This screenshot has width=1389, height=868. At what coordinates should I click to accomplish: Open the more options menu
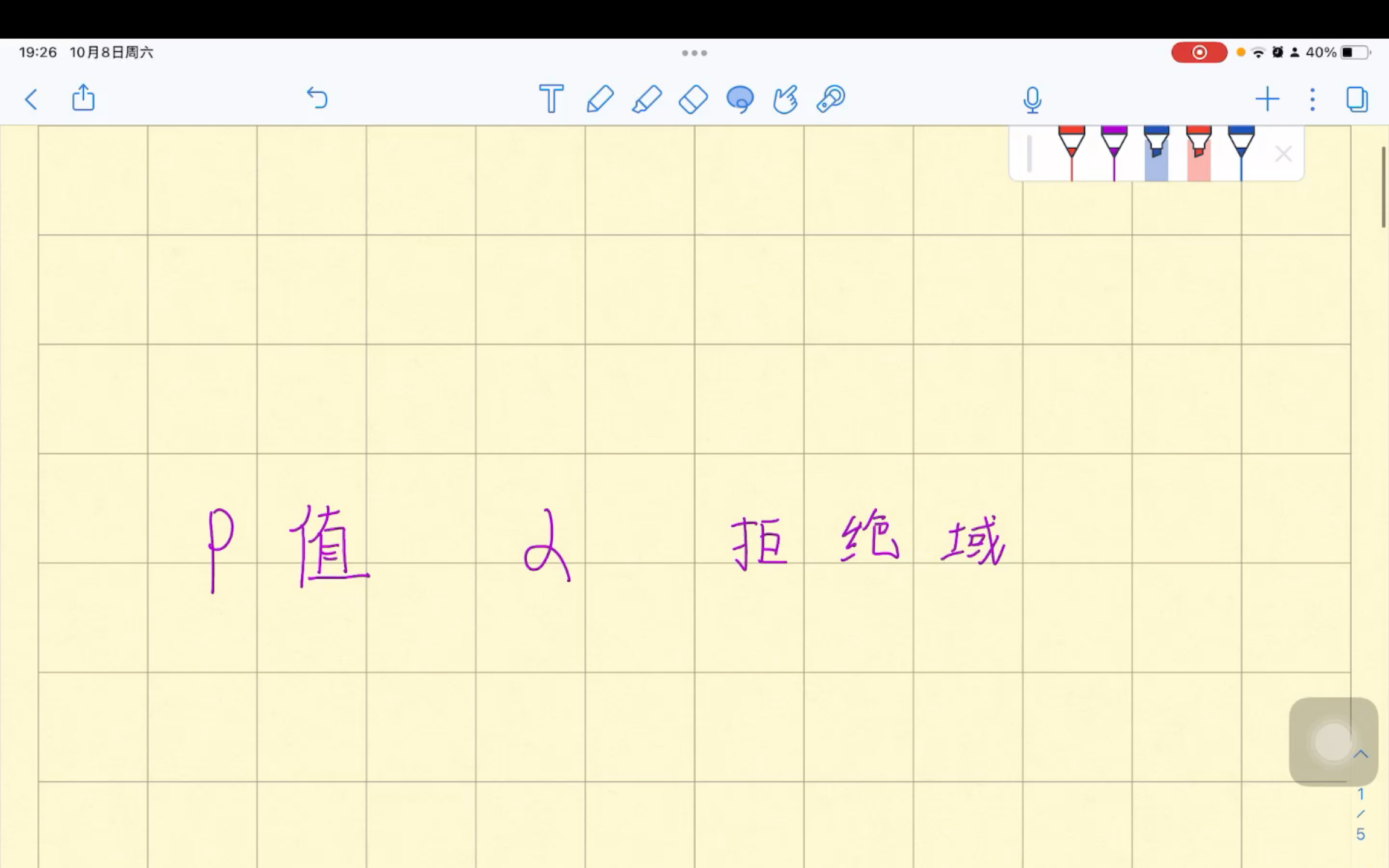tap(1312, 99)
